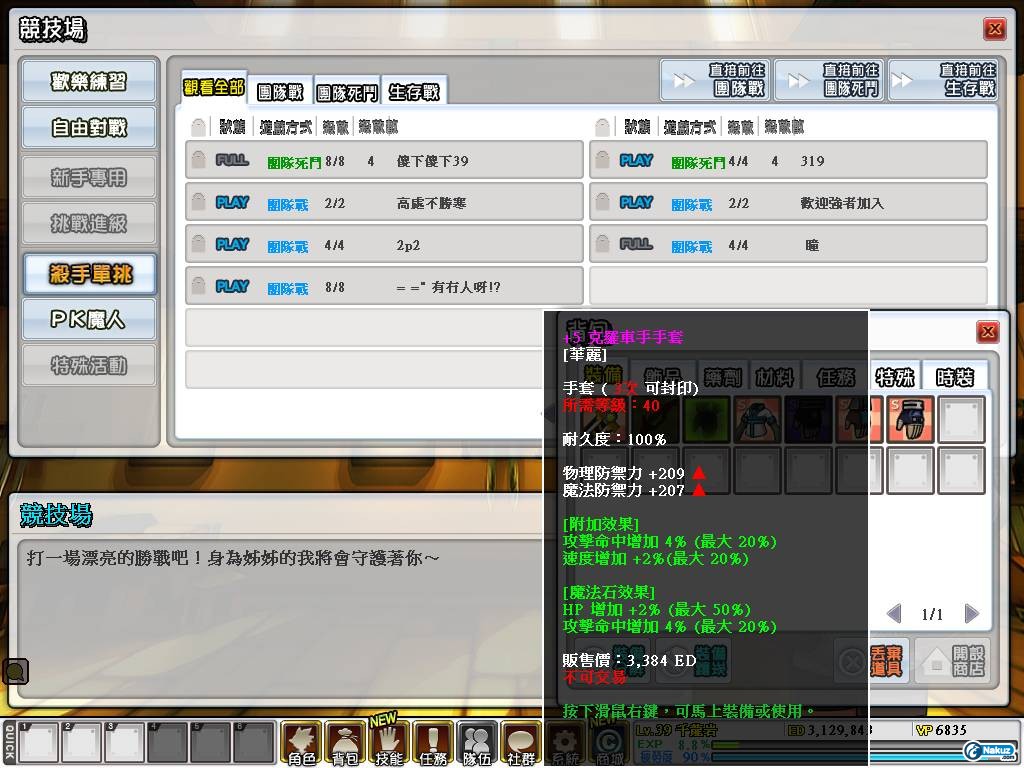The image size is (1024, 768).
Task: Click the Nakuz logo at bottom-right
Action: (991, 752)
